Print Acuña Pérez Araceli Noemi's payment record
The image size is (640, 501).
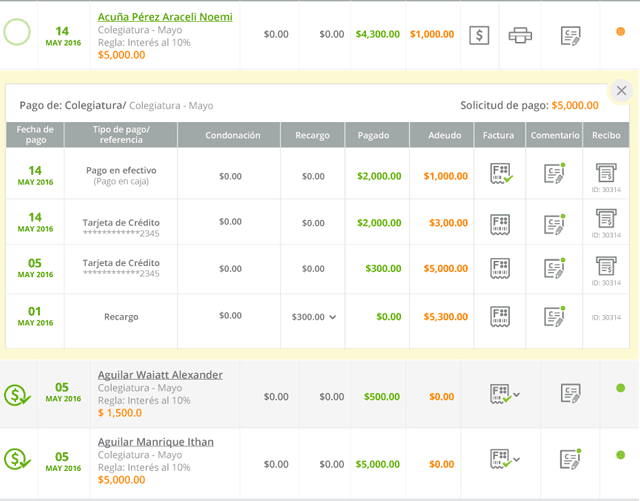pyautogui.click(x=520, y=35)
